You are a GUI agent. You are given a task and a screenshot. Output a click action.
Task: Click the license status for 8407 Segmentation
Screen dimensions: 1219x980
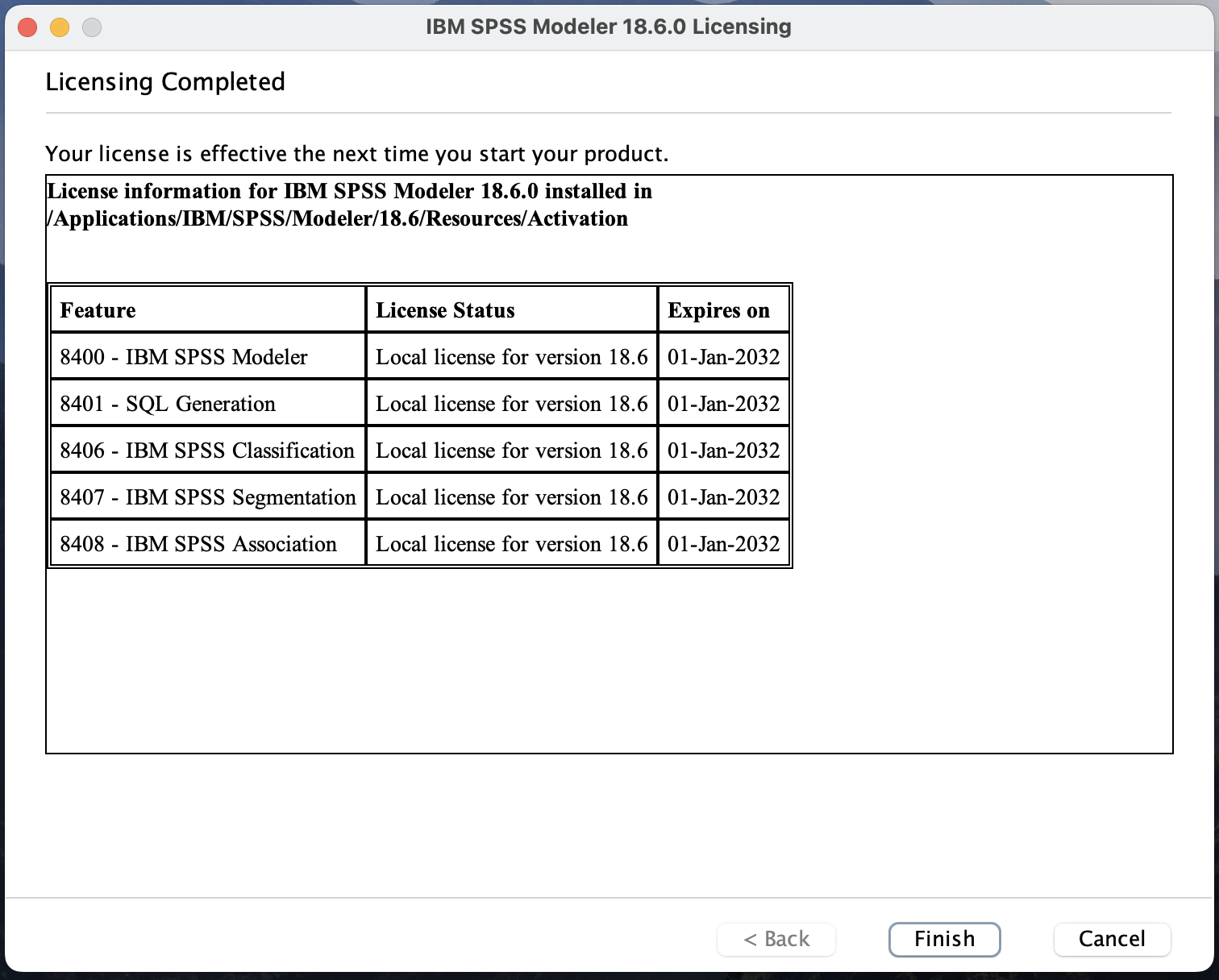click(512, 497)
